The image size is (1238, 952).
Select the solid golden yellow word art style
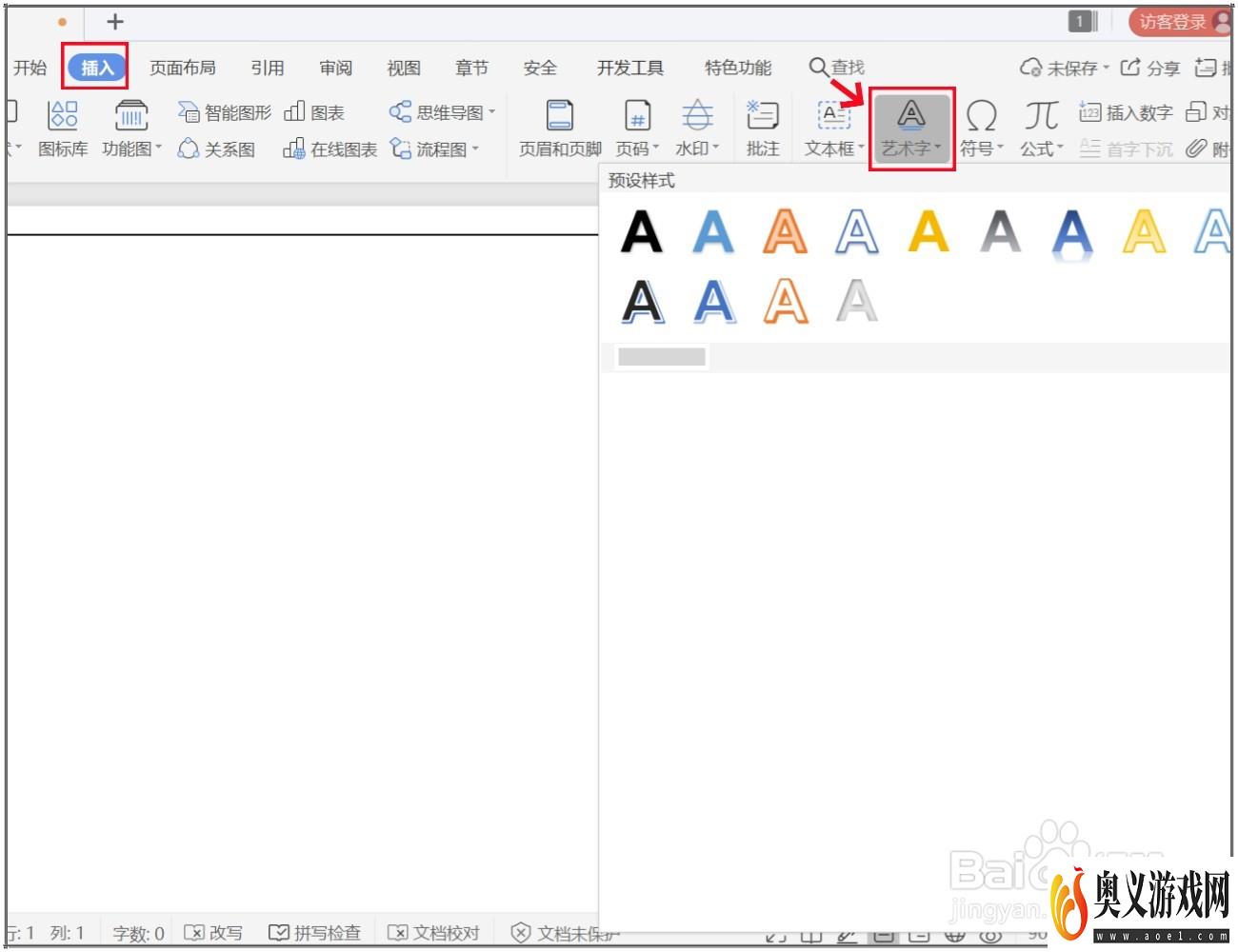(928, 231)
